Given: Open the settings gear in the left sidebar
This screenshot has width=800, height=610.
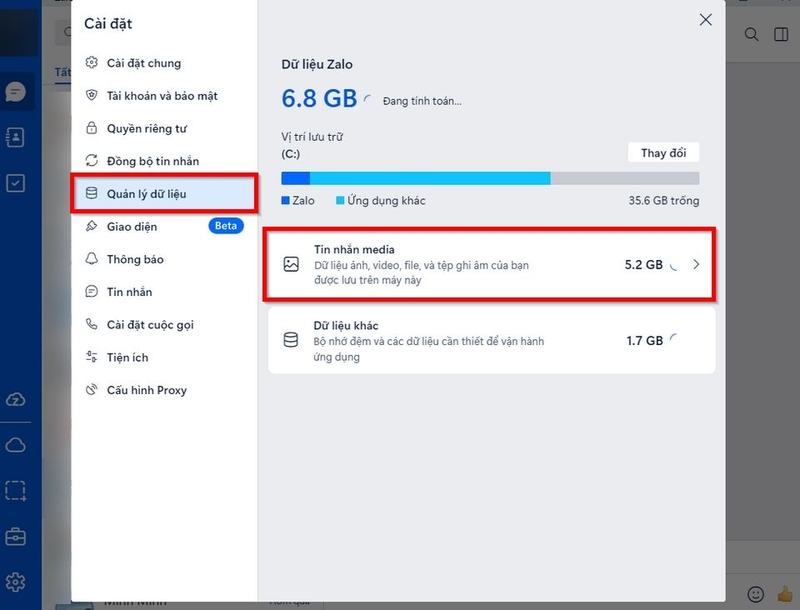Looking at the screenshot, I should point(15,582).
